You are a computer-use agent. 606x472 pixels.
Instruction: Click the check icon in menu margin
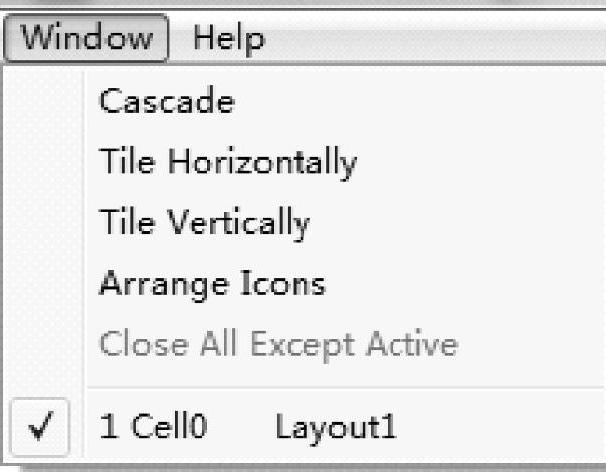click(42, 428)
